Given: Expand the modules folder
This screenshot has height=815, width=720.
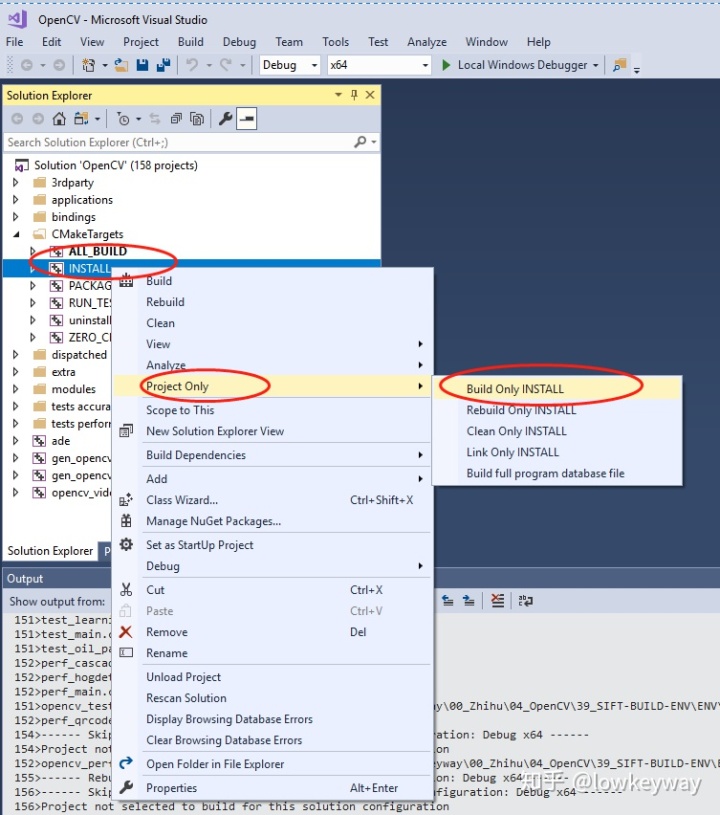Looking at the screenshot, I should 15,389.
